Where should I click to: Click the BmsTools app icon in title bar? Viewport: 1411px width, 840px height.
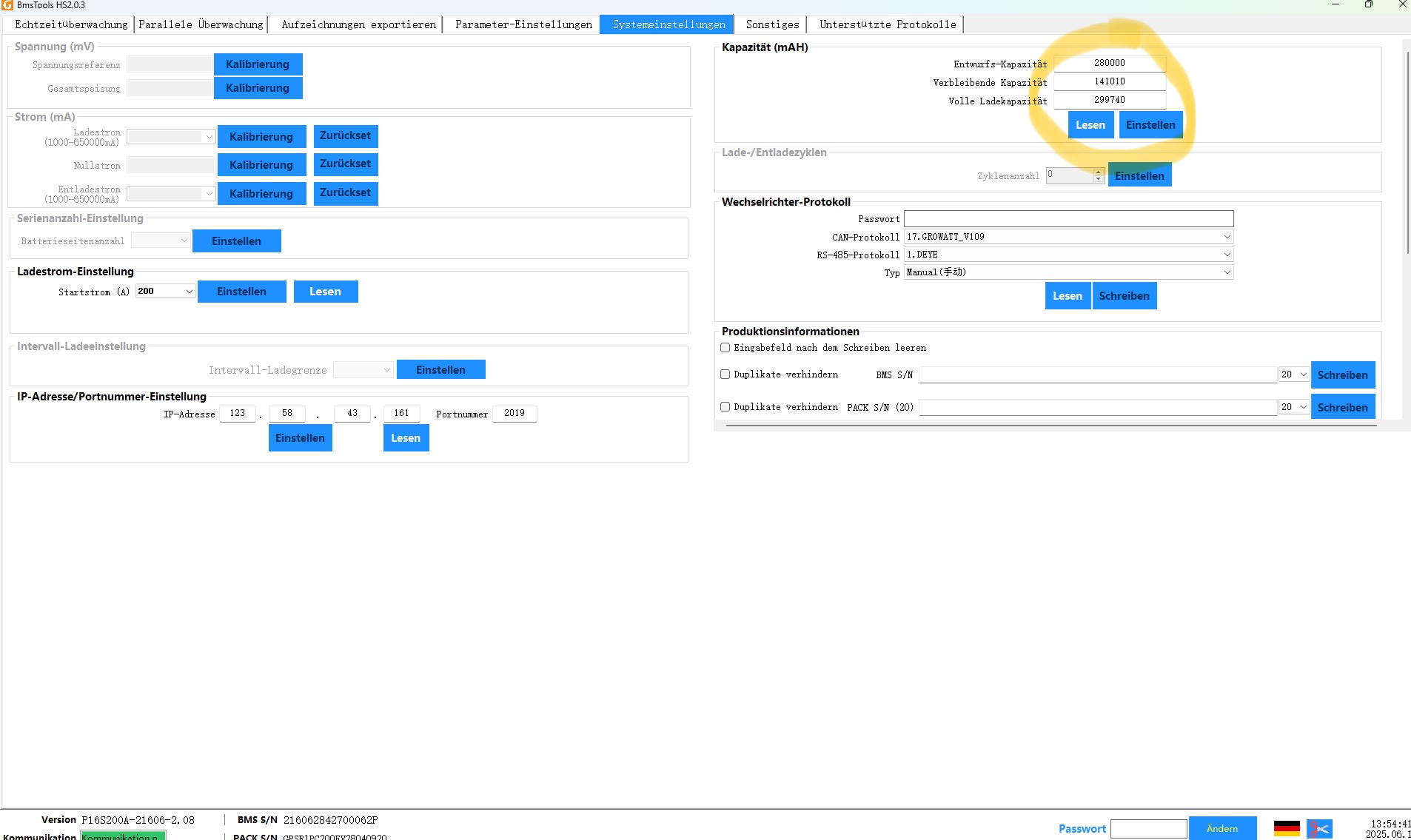[x=7, y=5]
